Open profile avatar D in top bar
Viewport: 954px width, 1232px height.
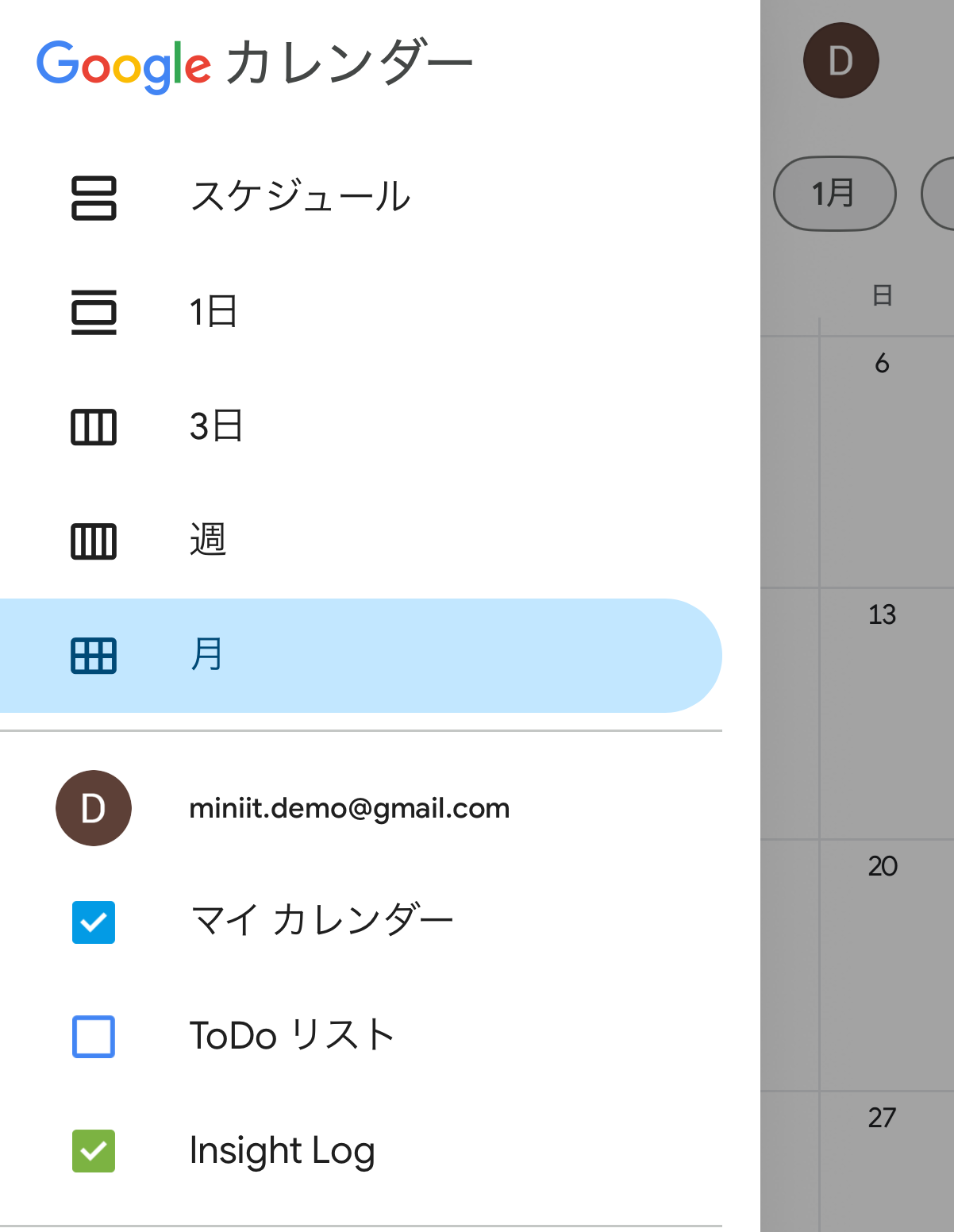pos(841,60)
